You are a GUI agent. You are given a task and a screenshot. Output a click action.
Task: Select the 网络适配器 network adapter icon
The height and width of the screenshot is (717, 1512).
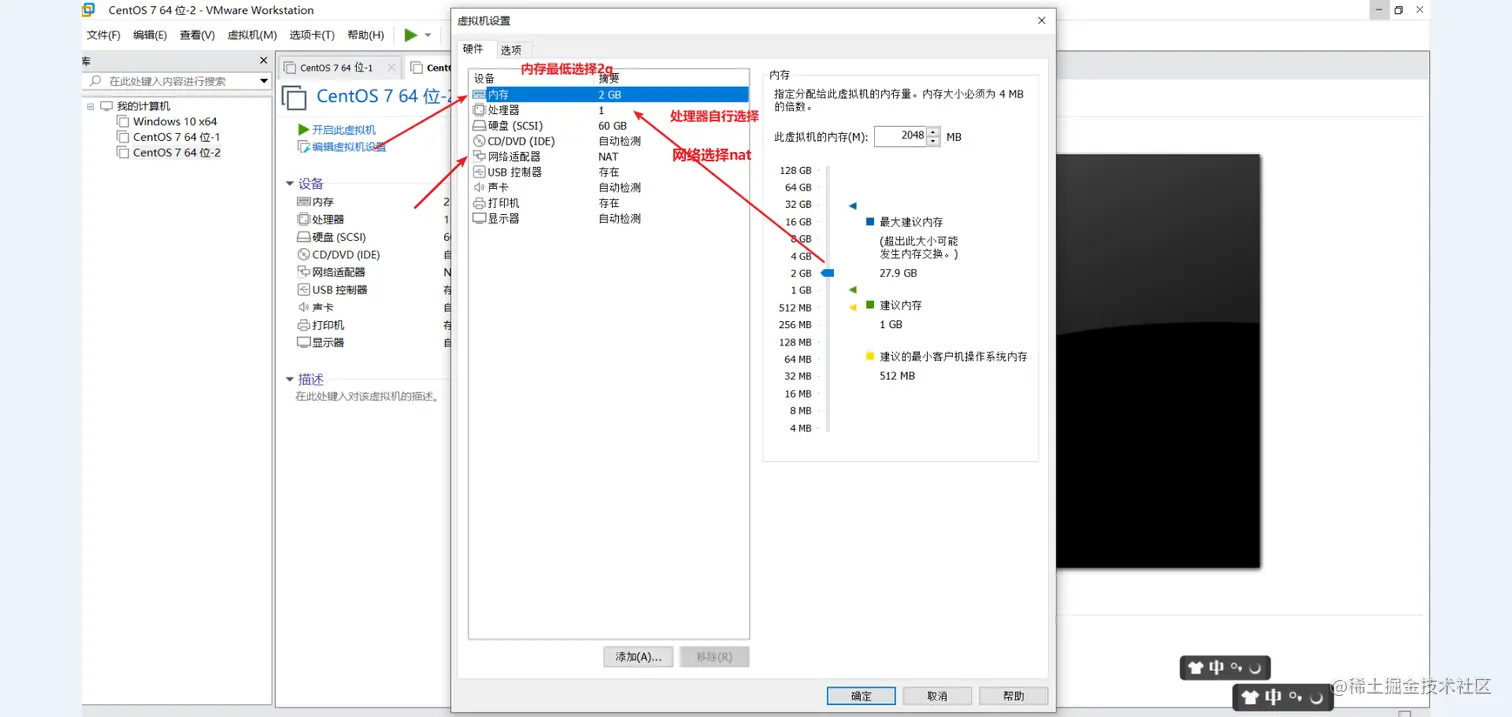tap(478, 156)
